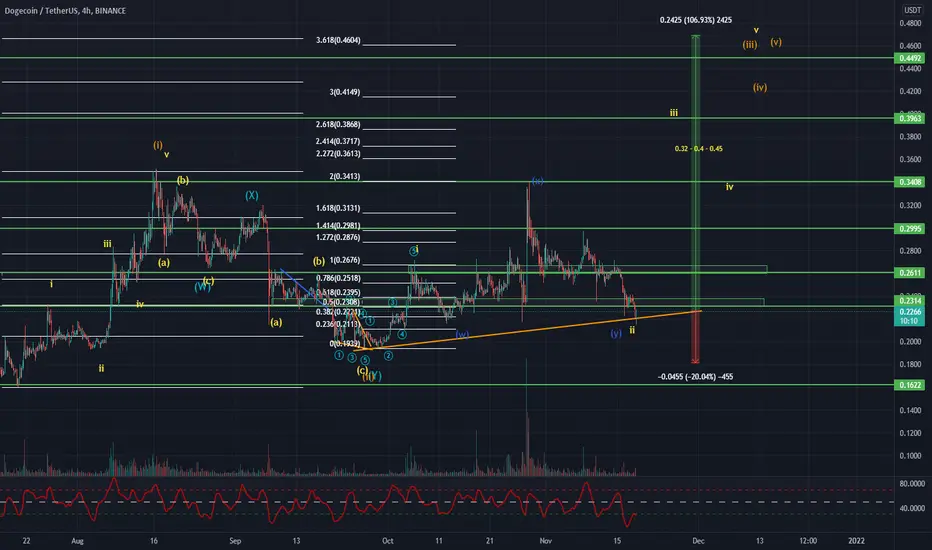Viewport: 932px width, 550px height.
Task: Click the tallest volume spike bar
Action: point(526,416)
